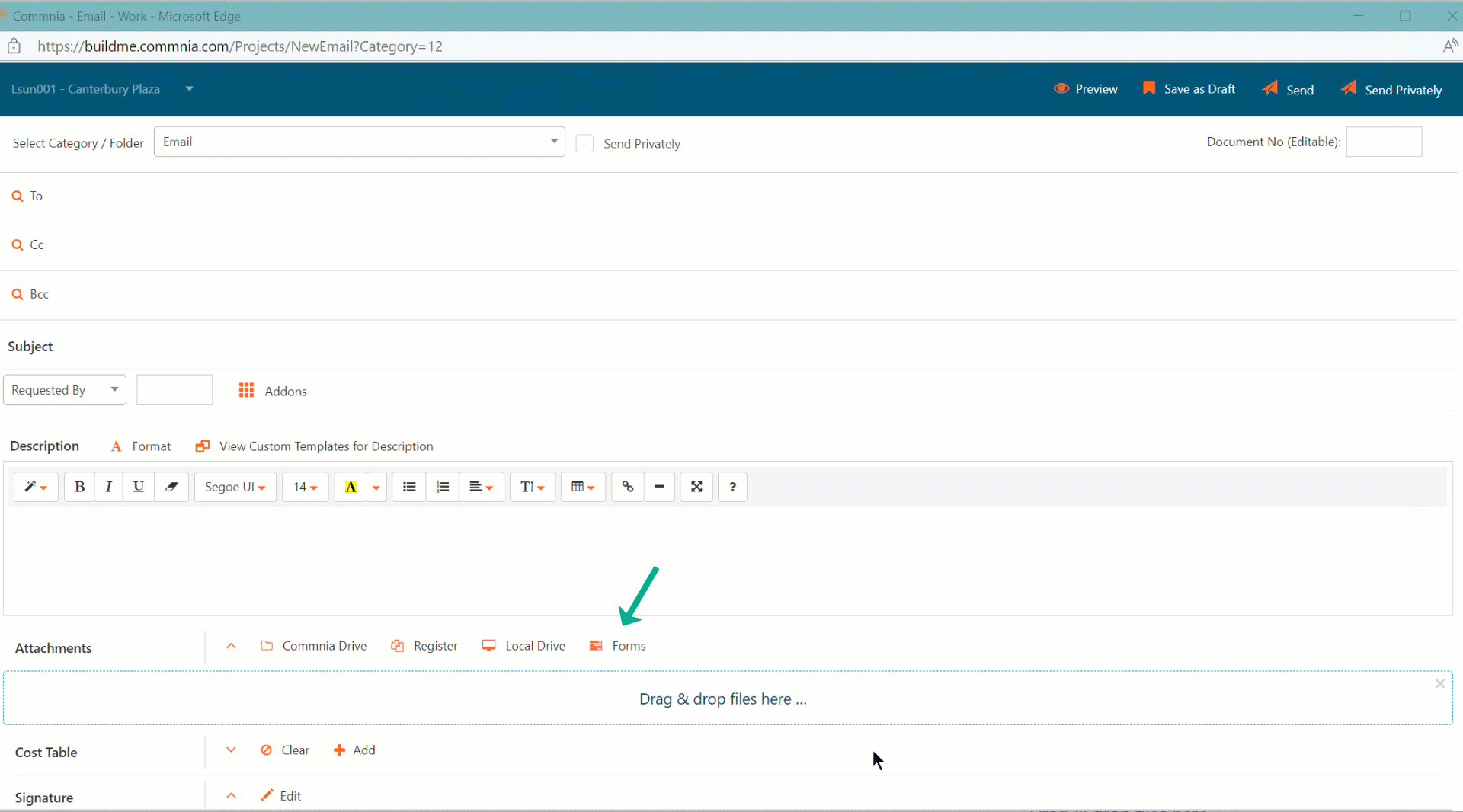1463x812 pixels.
Task: Insert a horizontal rule line
Action: pyautogui.click(x=659, y=487)
